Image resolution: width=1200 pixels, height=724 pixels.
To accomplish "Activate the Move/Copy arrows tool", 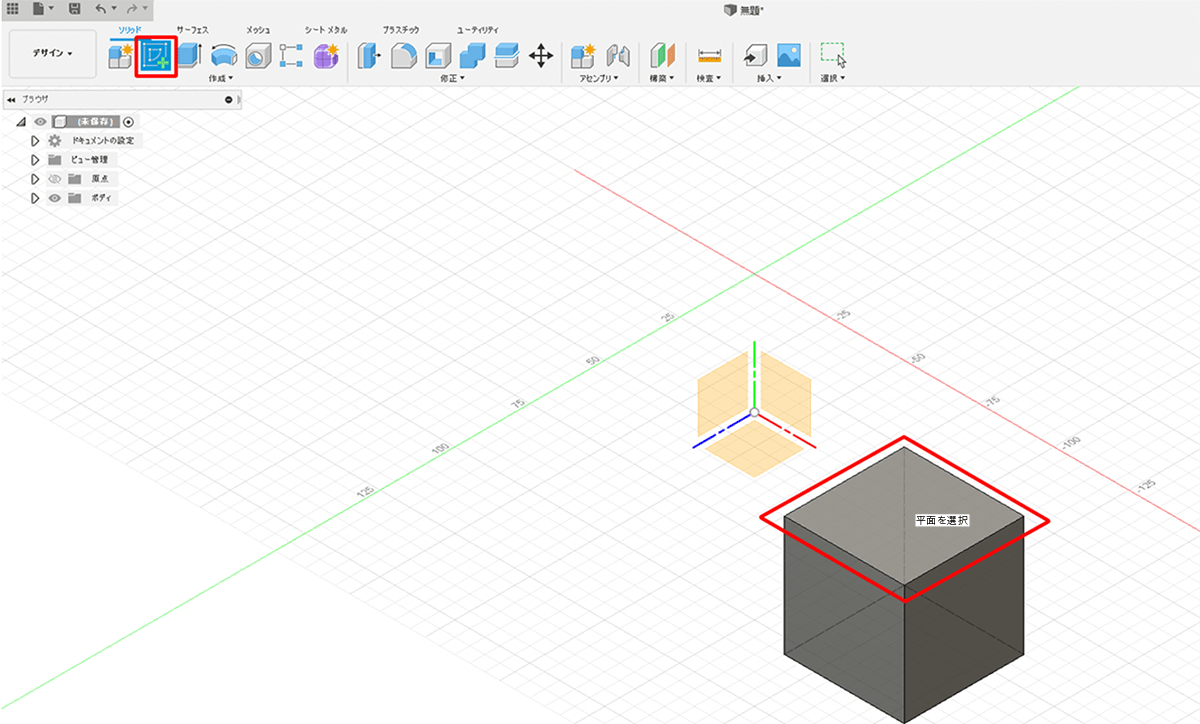I will coord(540,56).
